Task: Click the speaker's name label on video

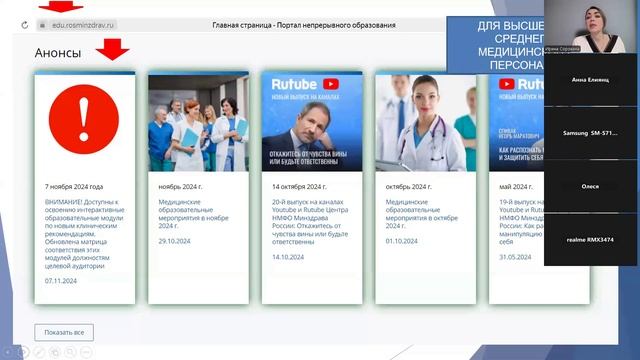Action: (x=562, y=49)
